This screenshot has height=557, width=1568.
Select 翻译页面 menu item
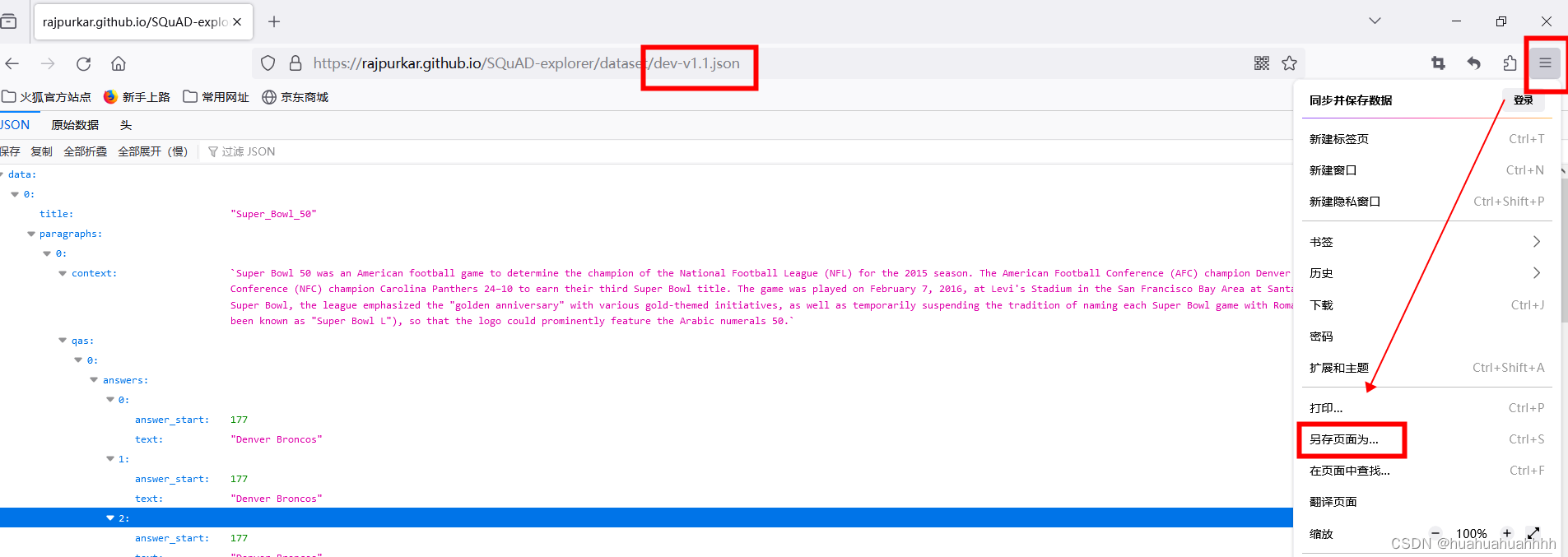tap(1426, 502)
